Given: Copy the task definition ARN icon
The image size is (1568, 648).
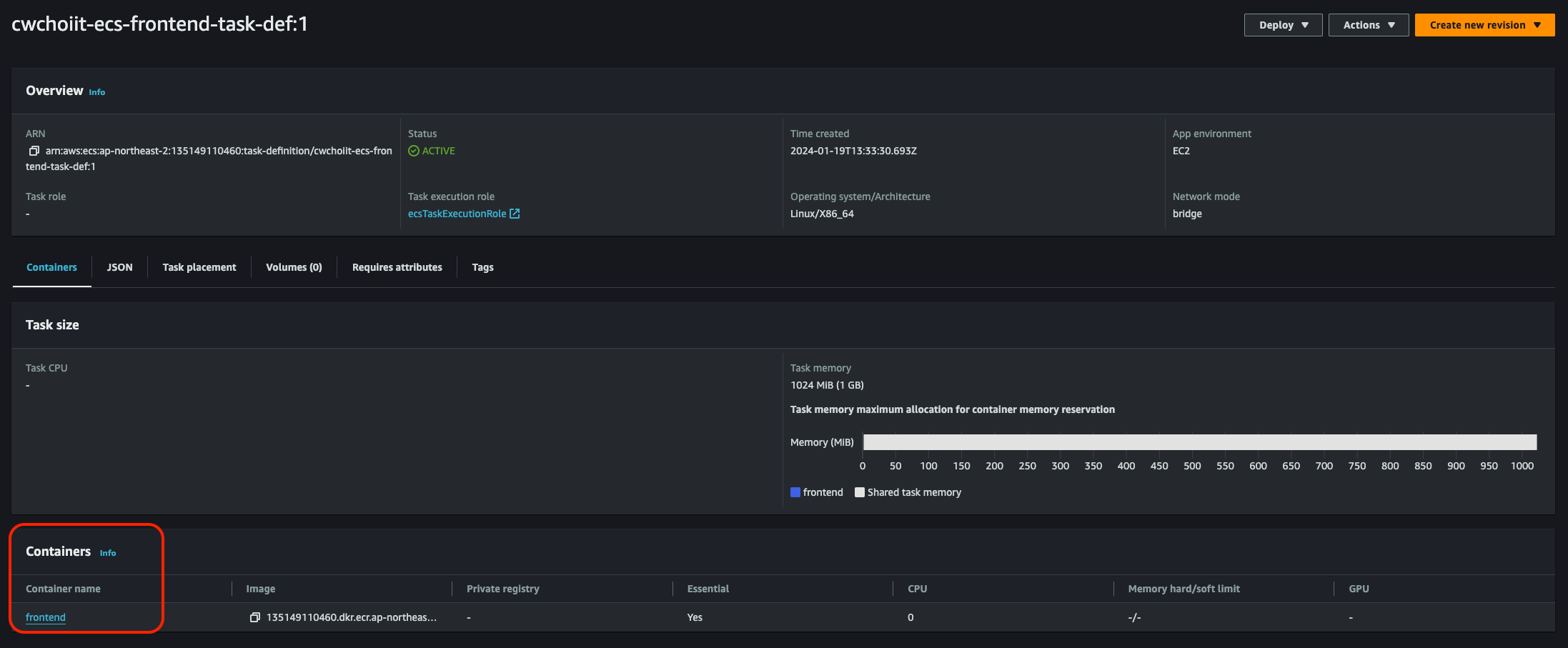Looking at the screenshot, I should point(34,151).
